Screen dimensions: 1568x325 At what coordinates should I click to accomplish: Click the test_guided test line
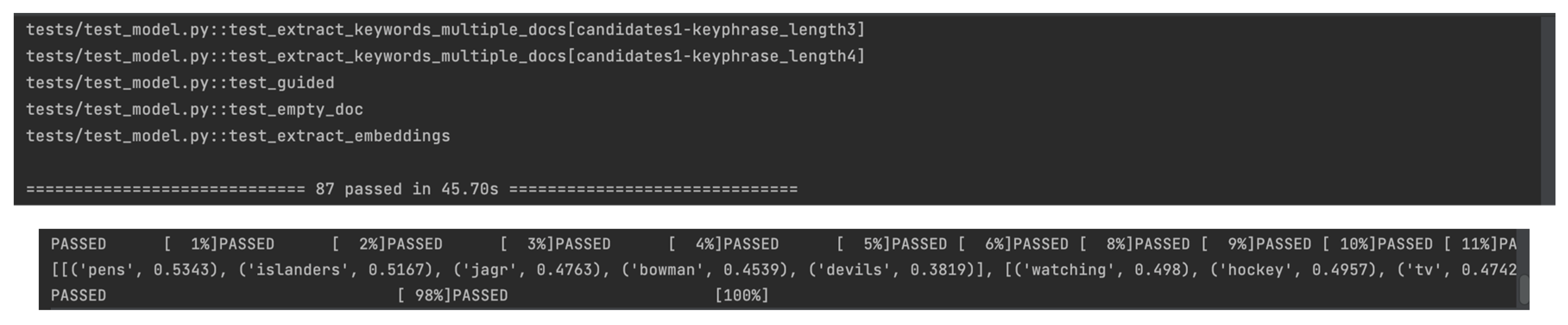[x=180, y=83]
